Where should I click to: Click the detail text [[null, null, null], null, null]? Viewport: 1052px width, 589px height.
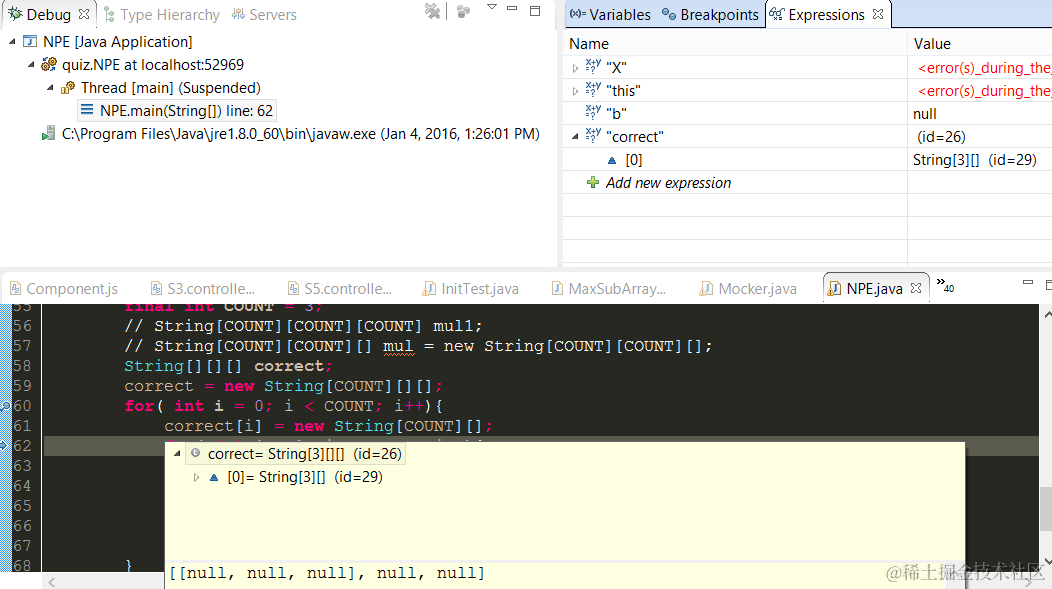326,574
